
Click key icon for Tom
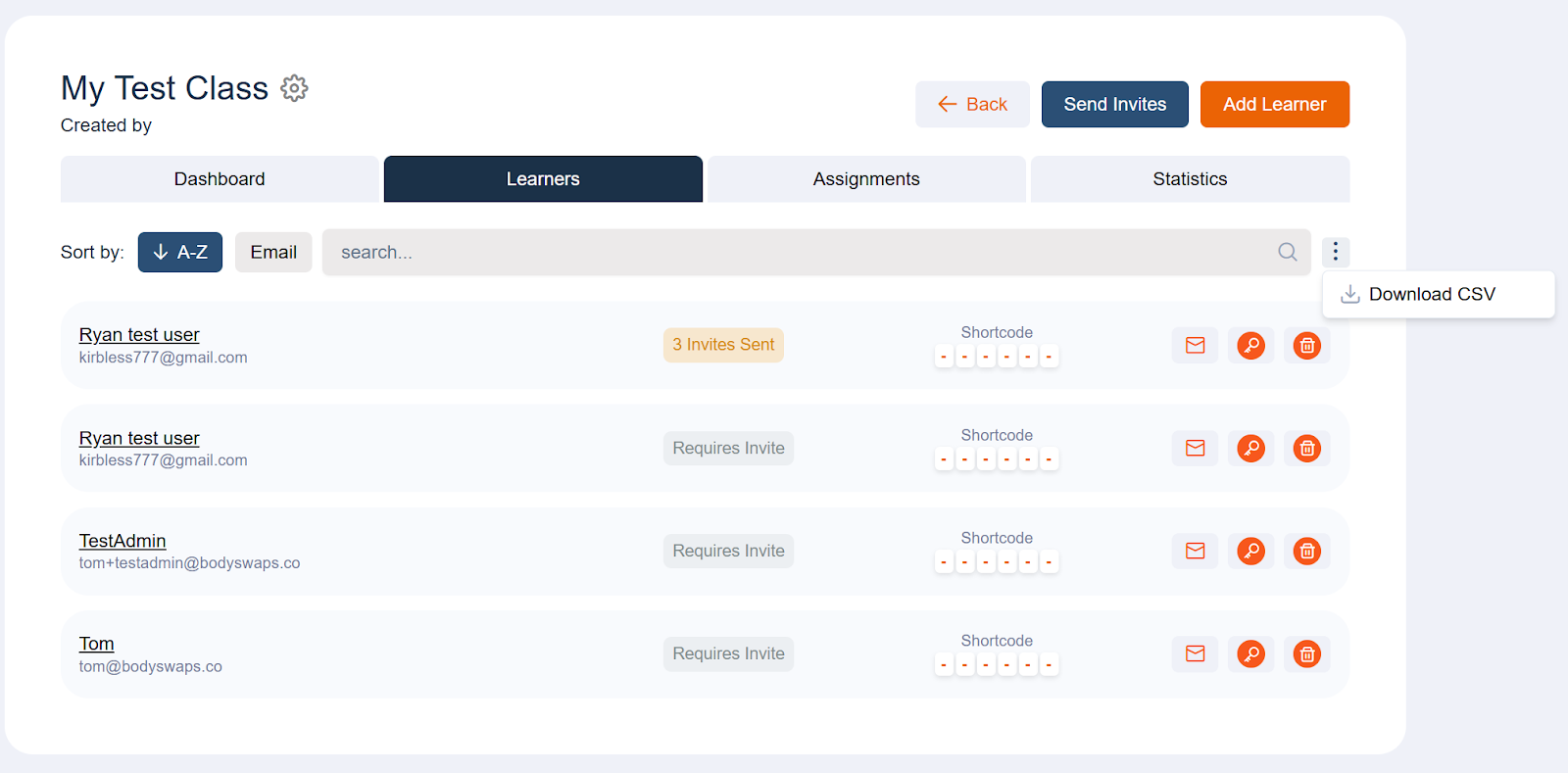pos(1250,653)
